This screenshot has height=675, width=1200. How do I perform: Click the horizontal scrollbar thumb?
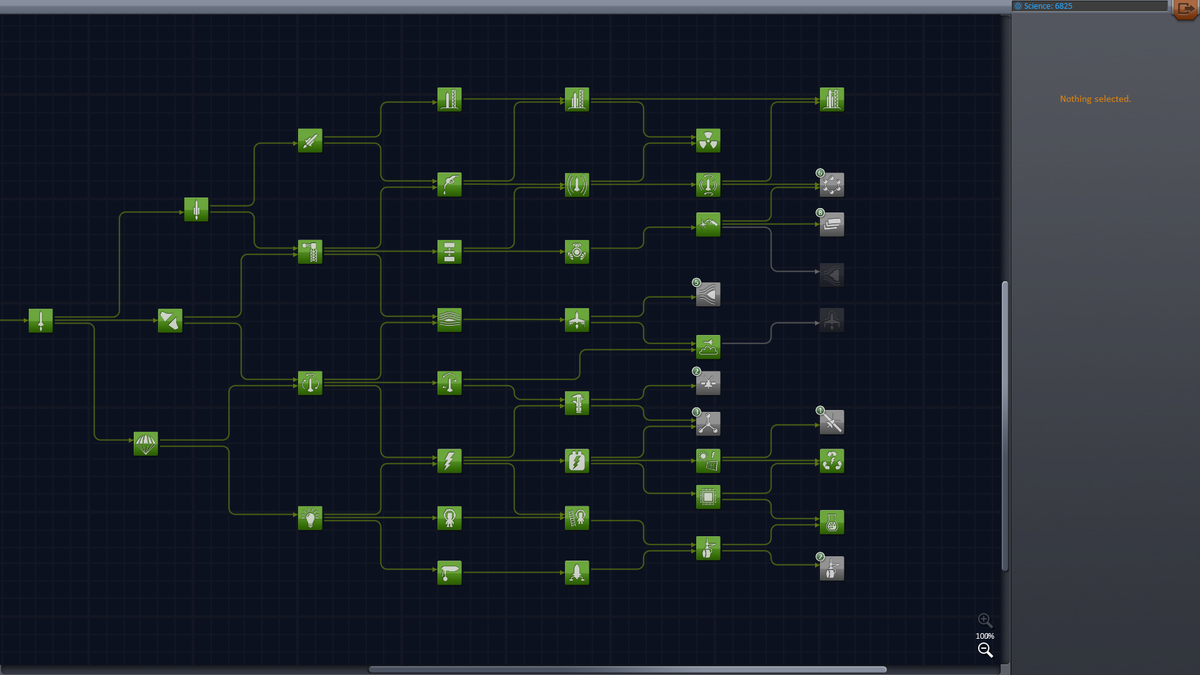[628, 669]
